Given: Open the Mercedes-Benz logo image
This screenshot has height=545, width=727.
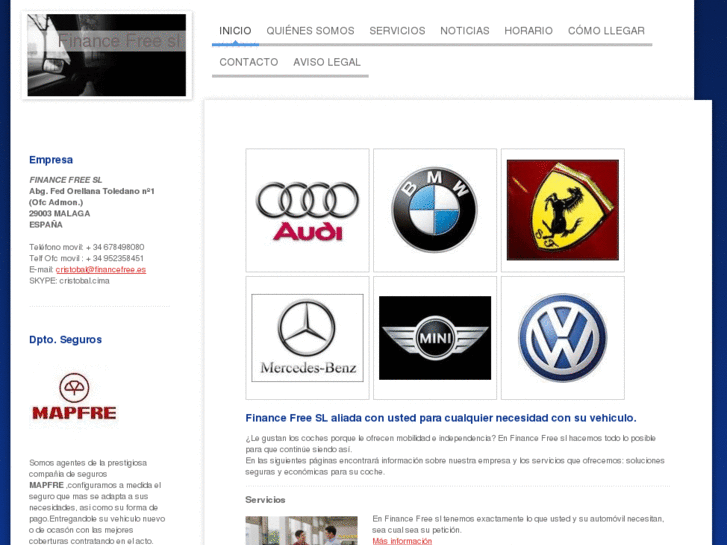Looking at the screenshot, I should click(307, 338).
